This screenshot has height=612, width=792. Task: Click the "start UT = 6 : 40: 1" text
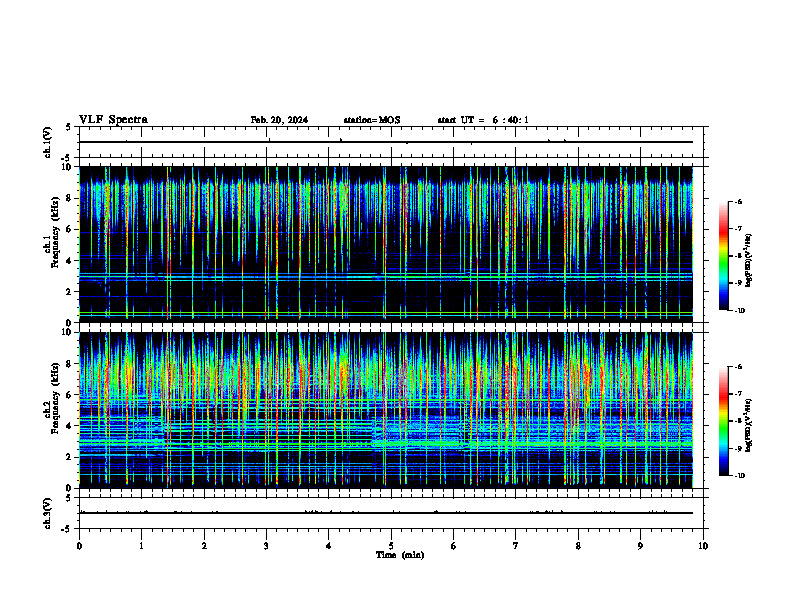tap(483, 120)
